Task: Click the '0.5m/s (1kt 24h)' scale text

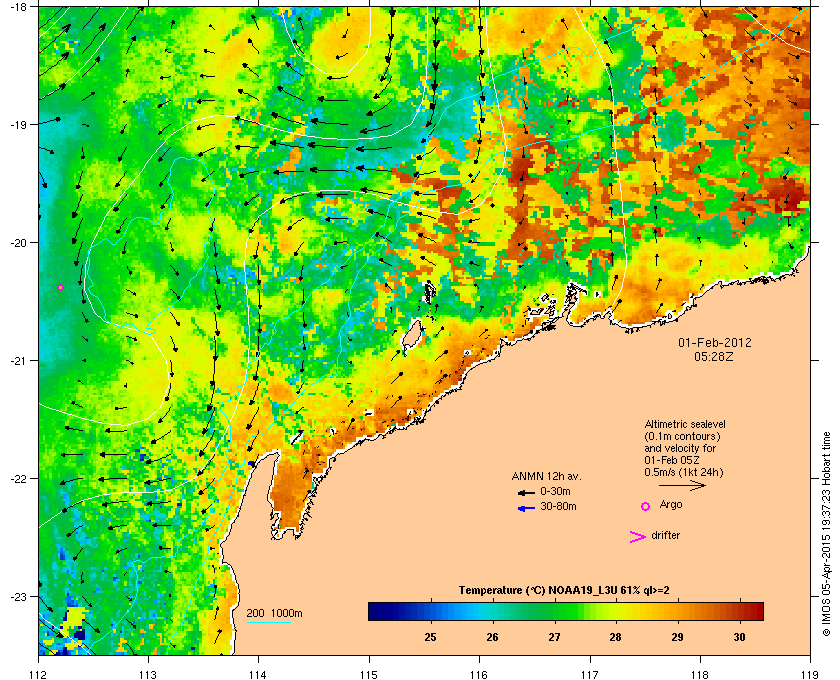Action: [x=684, y=472]
